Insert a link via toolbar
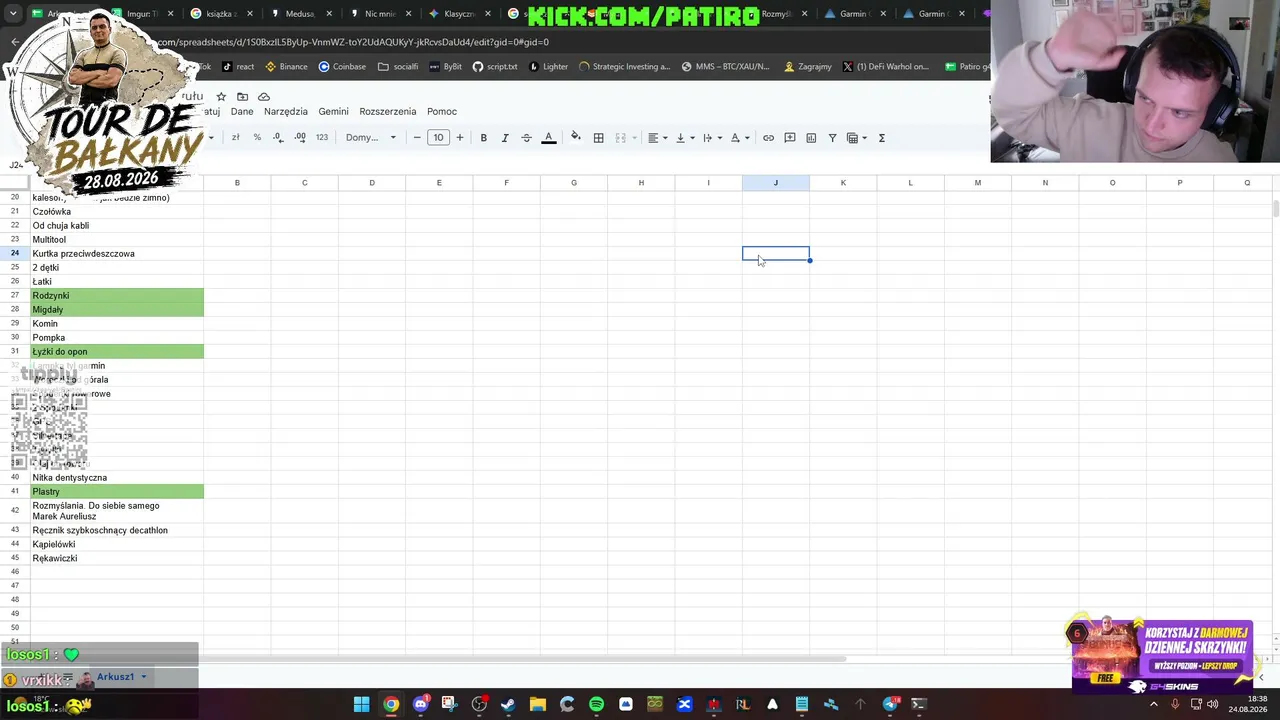Image resolution: width=1280 pixels, height=720 pixels. pos(768,138)
